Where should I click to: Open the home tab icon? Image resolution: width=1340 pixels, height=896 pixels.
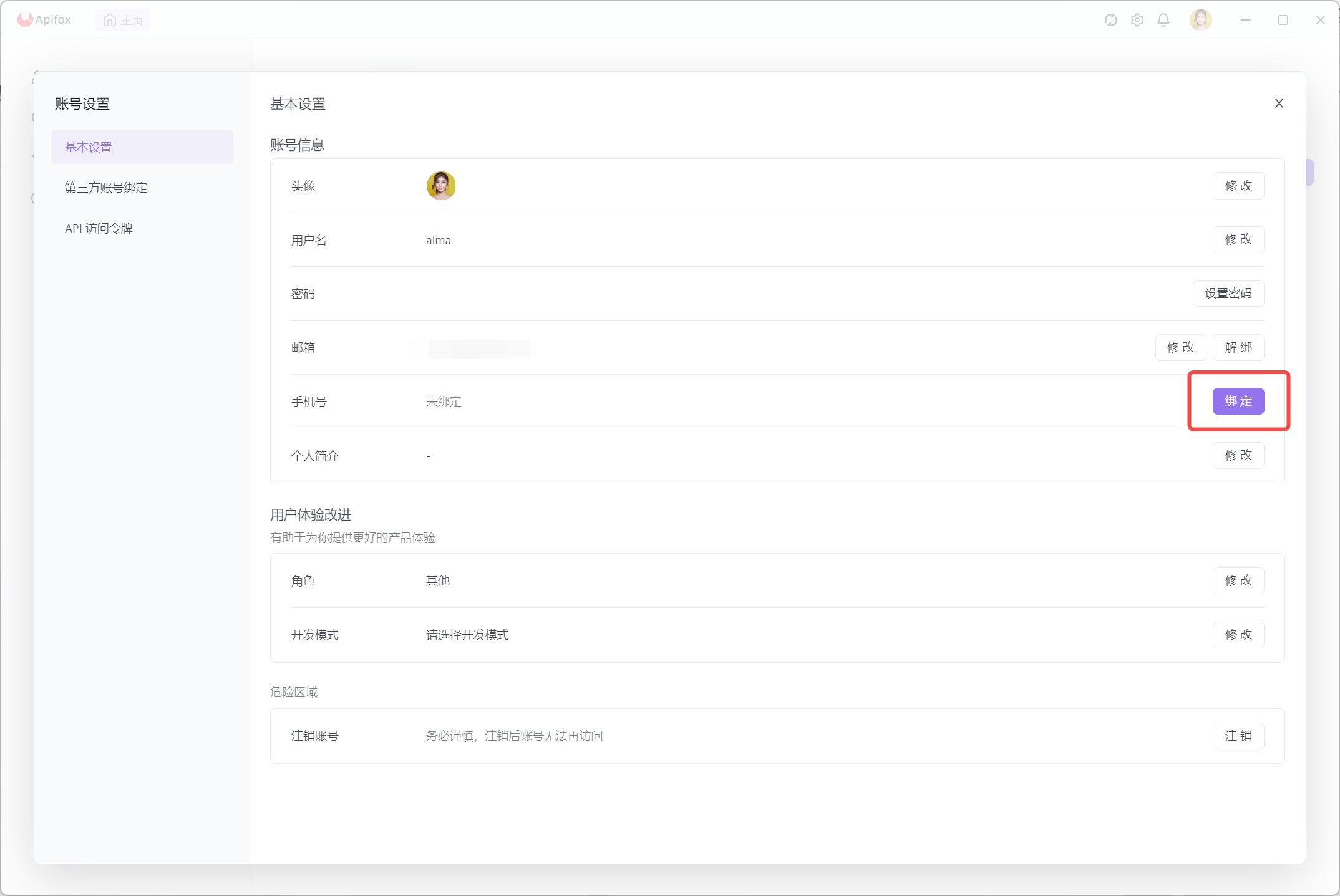point(110,20)
